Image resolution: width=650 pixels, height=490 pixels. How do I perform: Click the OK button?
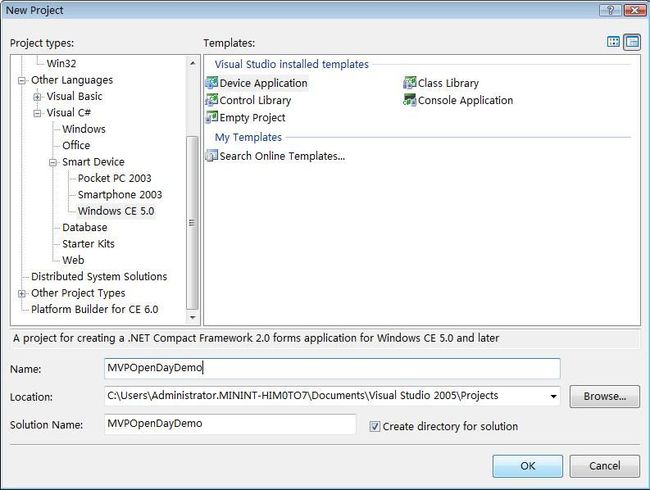pyautogui.click(x=527, y=466)
